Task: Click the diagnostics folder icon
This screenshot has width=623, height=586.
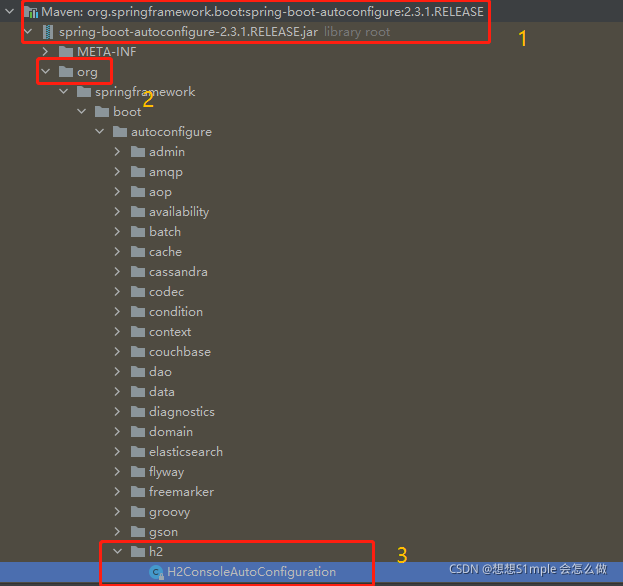Action: (138, 412)
